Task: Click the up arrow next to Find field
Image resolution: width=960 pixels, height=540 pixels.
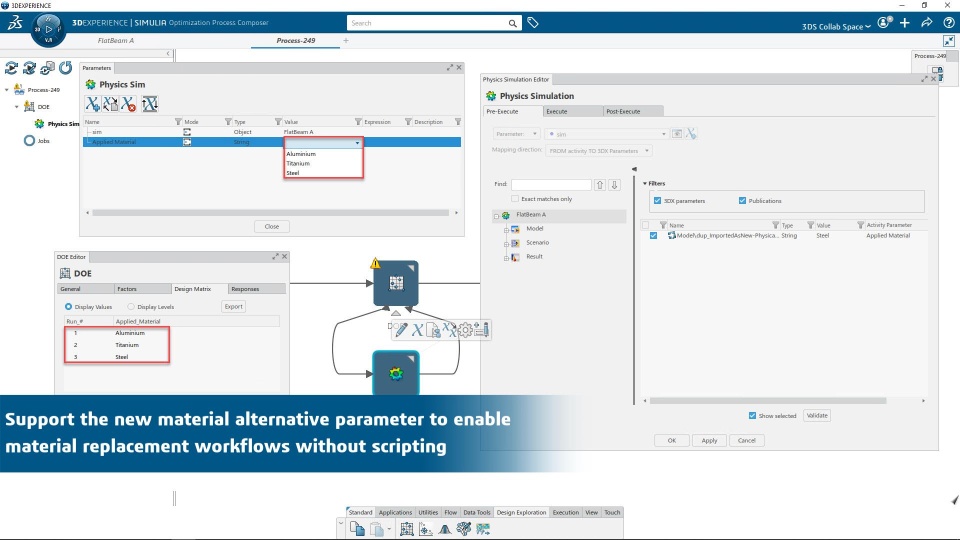Action: coord(600,184)
